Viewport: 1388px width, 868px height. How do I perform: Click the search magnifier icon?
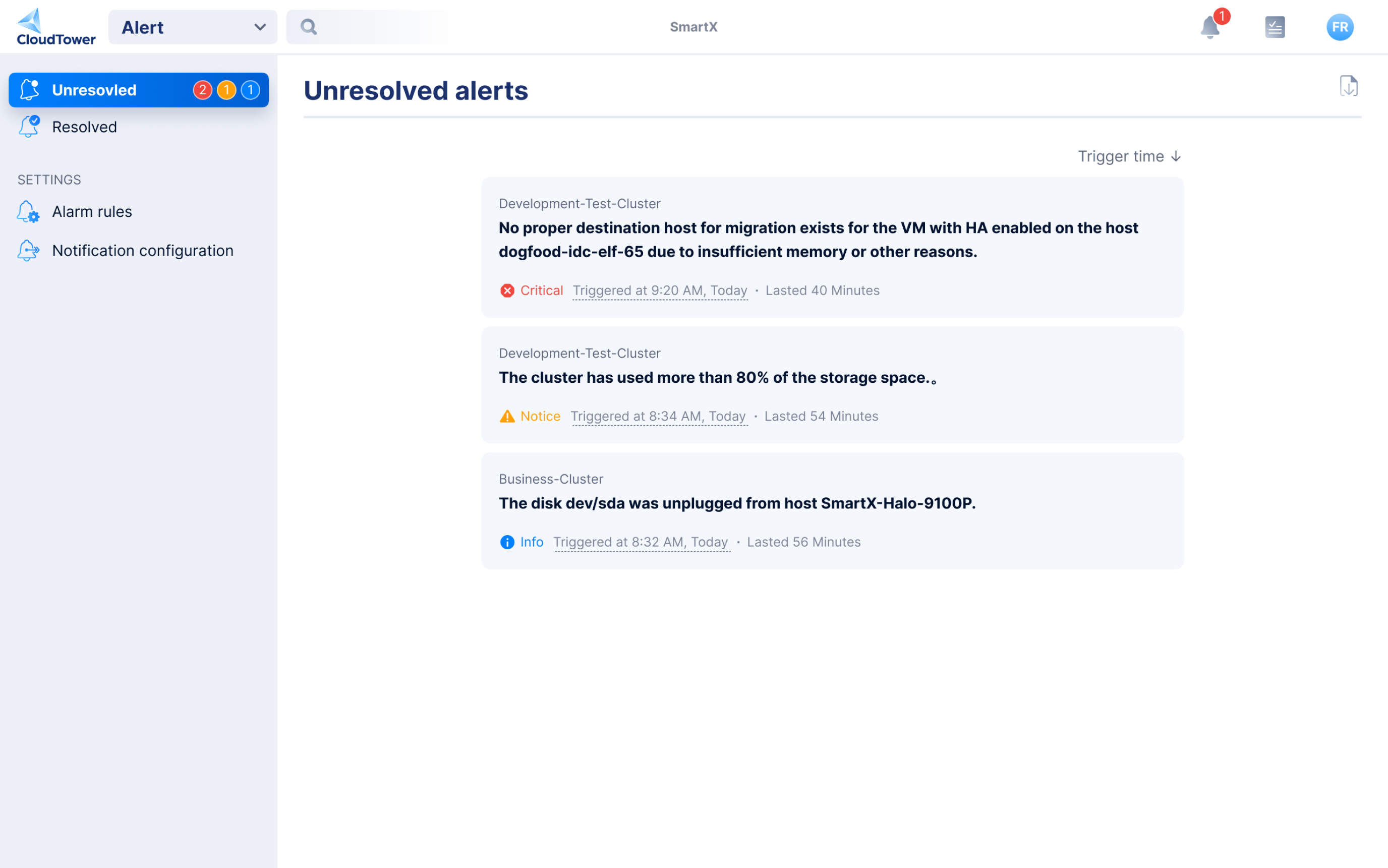click(308, 27)
